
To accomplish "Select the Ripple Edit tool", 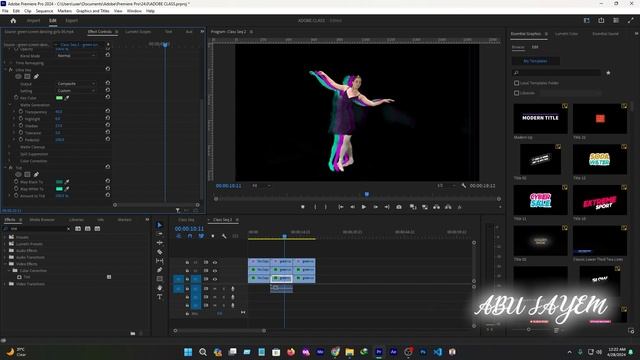I will point(160,243).
